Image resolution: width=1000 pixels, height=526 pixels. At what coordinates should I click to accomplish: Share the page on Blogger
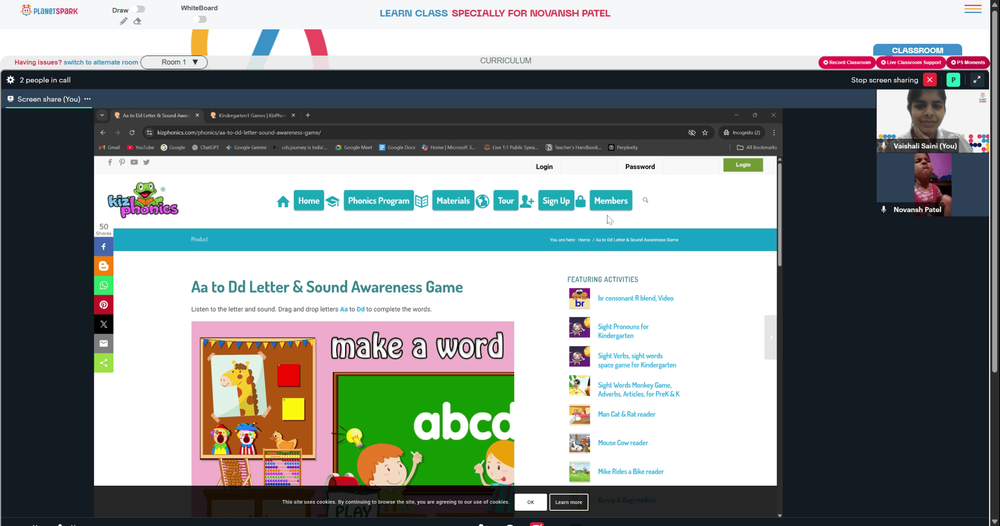(103, 266)
